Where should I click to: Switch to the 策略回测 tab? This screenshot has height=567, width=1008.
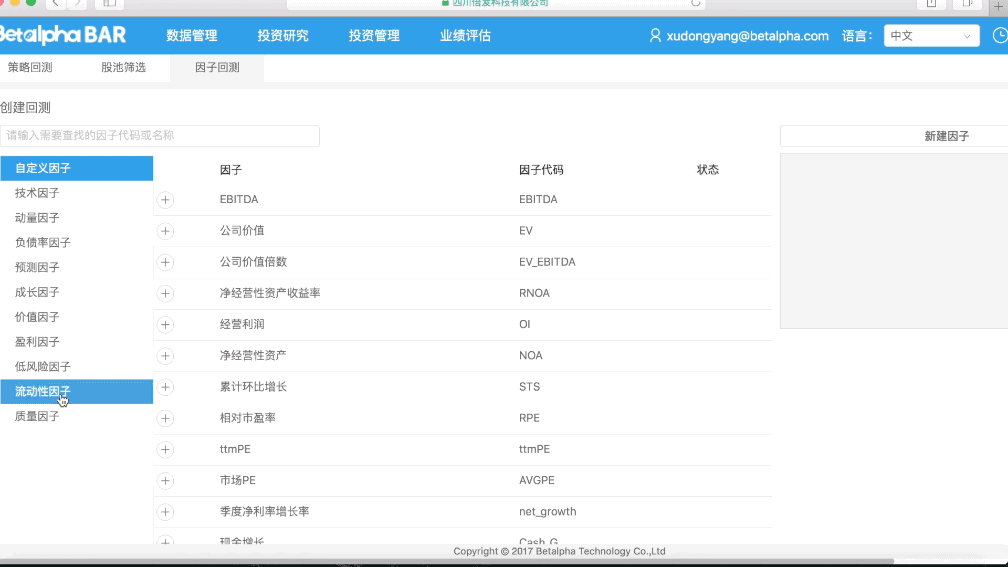tap(30, 68)
